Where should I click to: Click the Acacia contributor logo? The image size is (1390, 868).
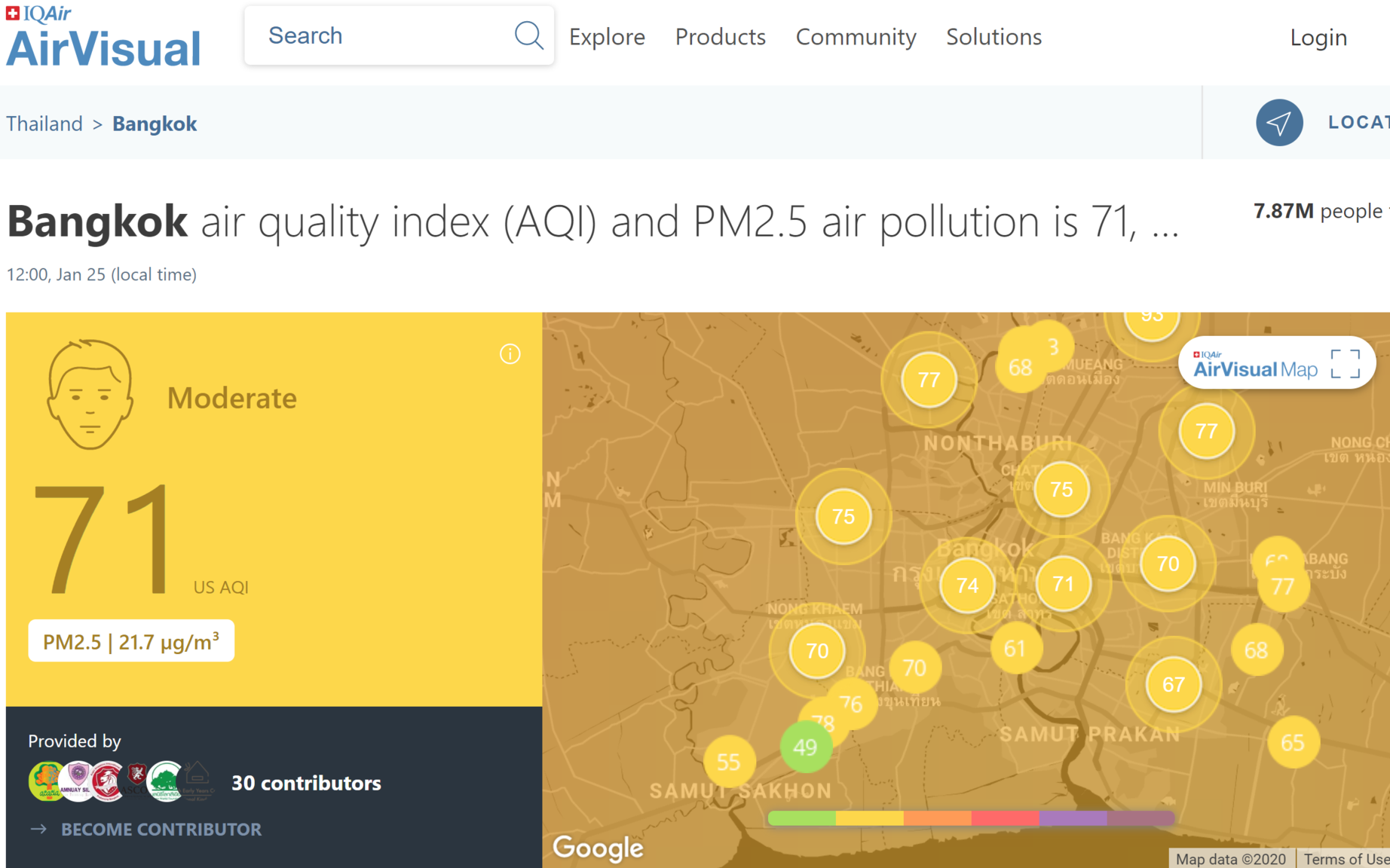point(46,781)
